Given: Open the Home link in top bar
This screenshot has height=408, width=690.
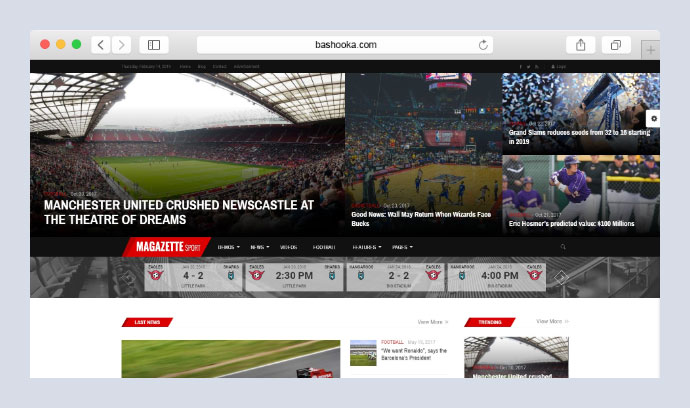Looking at the screenshot, I should click(x=185, y=66).
